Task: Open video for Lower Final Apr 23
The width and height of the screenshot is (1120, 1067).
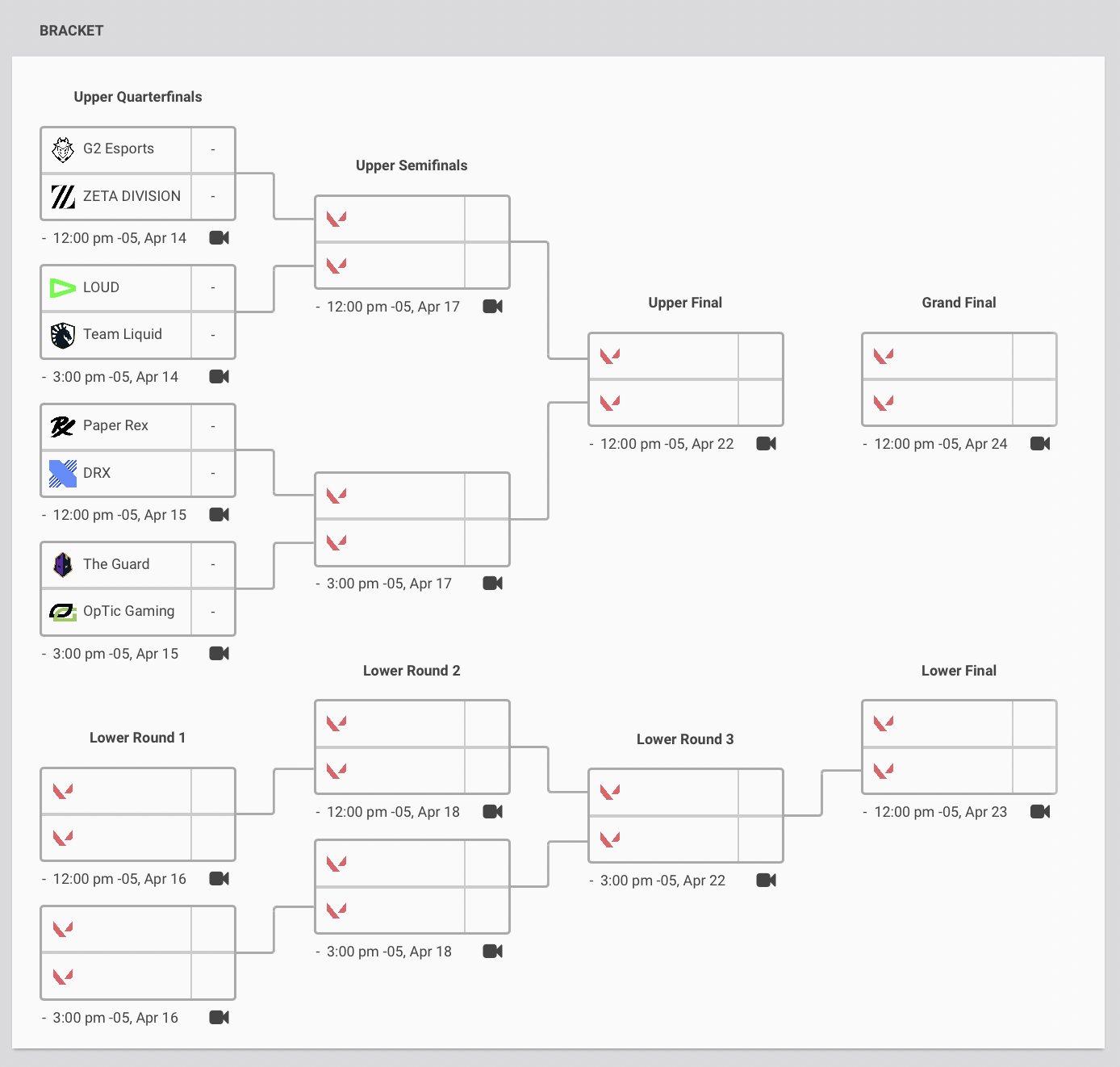Action: pos(1040,812)
